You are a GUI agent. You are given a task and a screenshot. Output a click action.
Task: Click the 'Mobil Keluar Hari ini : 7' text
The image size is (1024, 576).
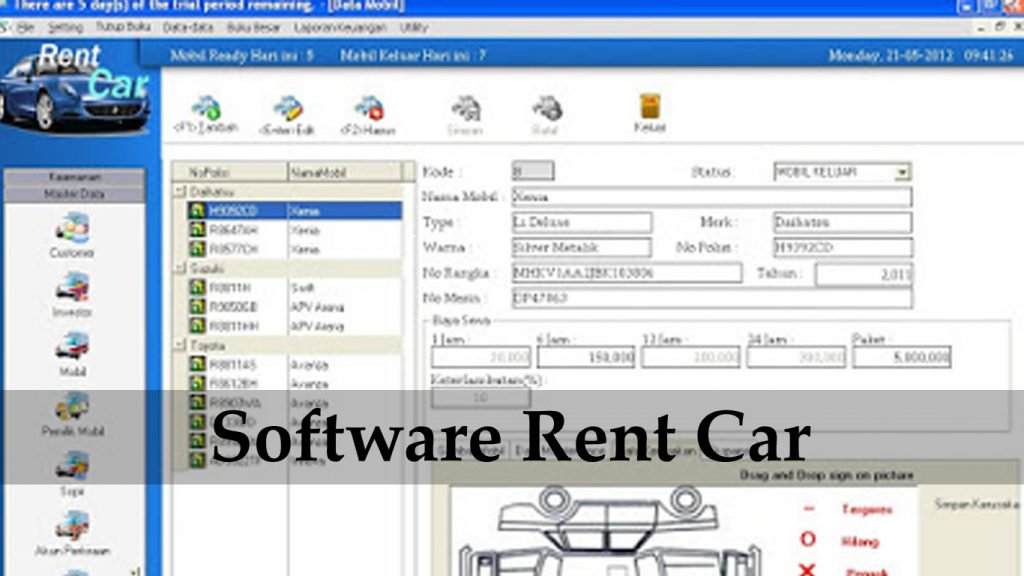[413, 56]
